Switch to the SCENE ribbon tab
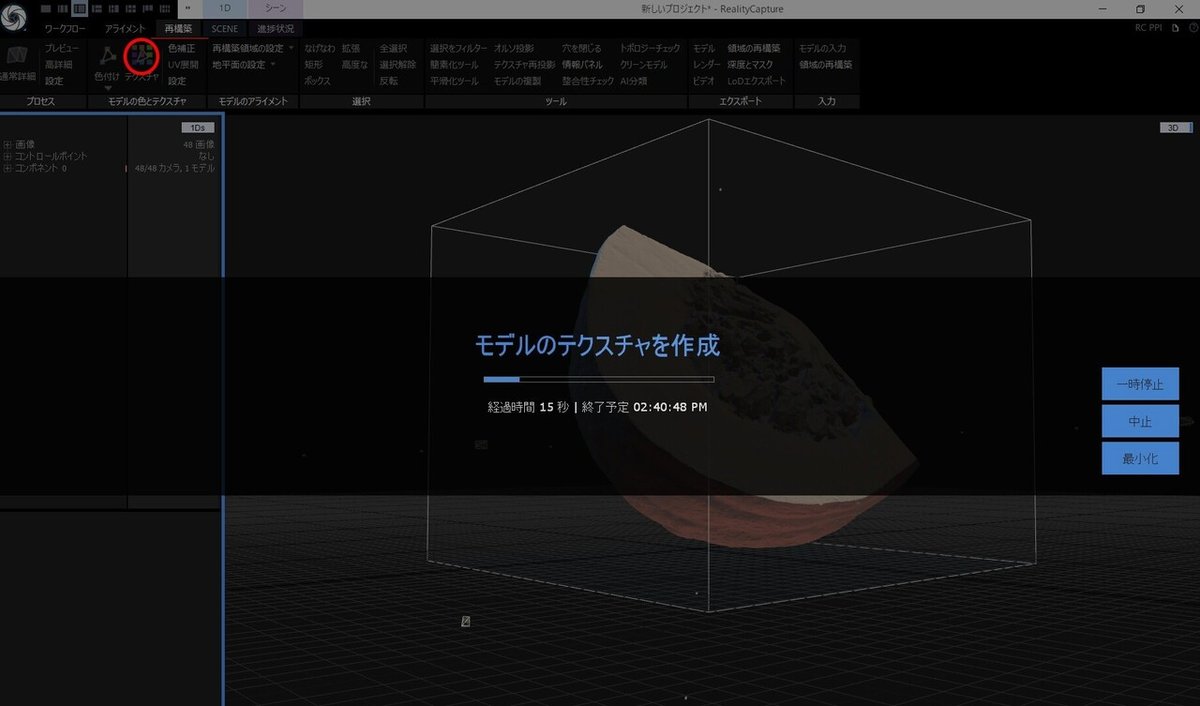The width and height of the screenshot is (1200, 706). tap(223, 28)
